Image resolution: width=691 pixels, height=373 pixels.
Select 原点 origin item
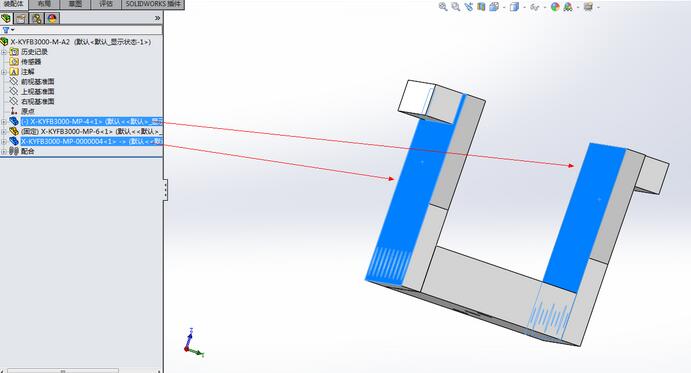point(28,112)
